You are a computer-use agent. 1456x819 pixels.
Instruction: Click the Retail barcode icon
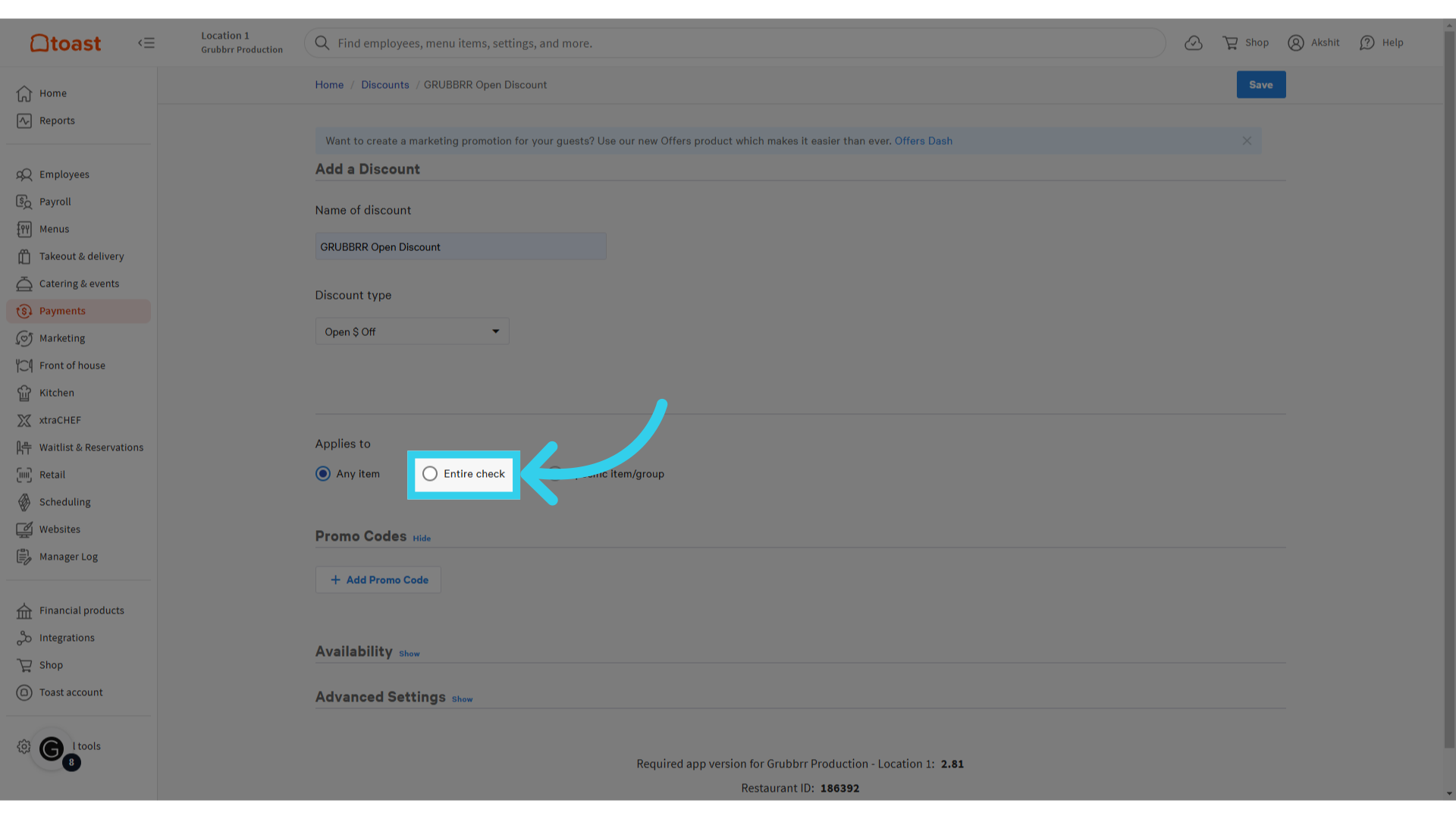(x=24, y=475)
